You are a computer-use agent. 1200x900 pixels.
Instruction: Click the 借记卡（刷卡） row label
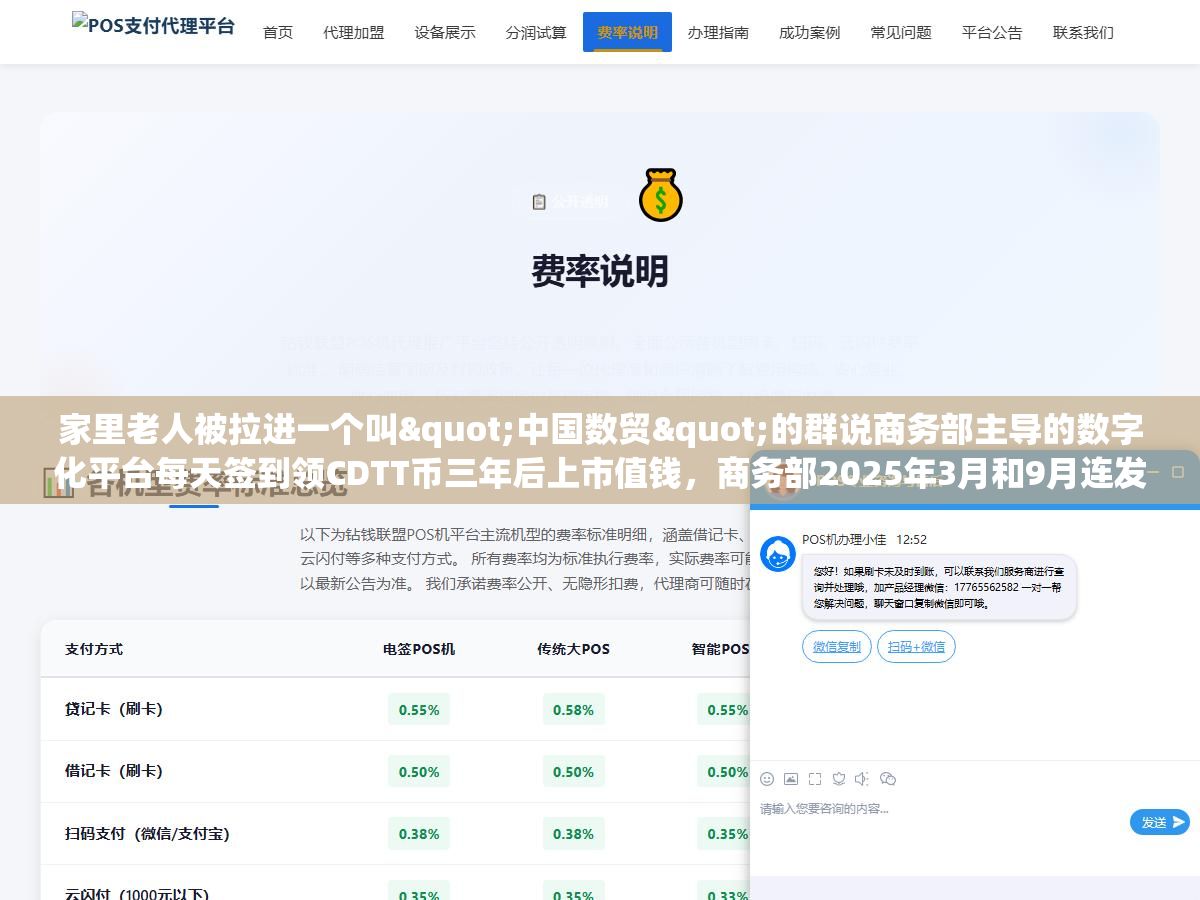click(113, 771)
